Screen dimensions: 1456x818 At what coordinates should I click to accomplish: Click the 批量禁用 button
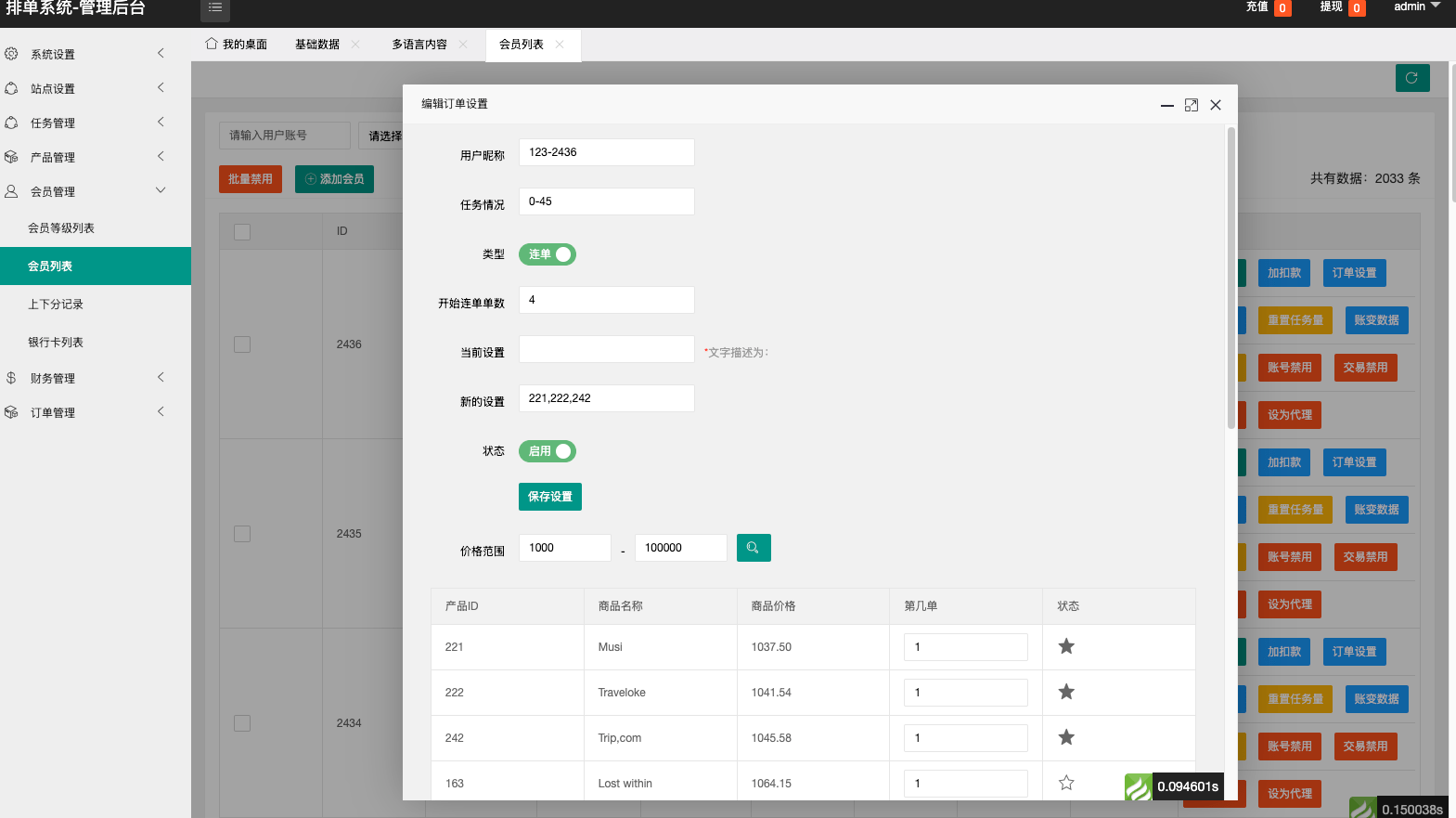click(251, 179)
